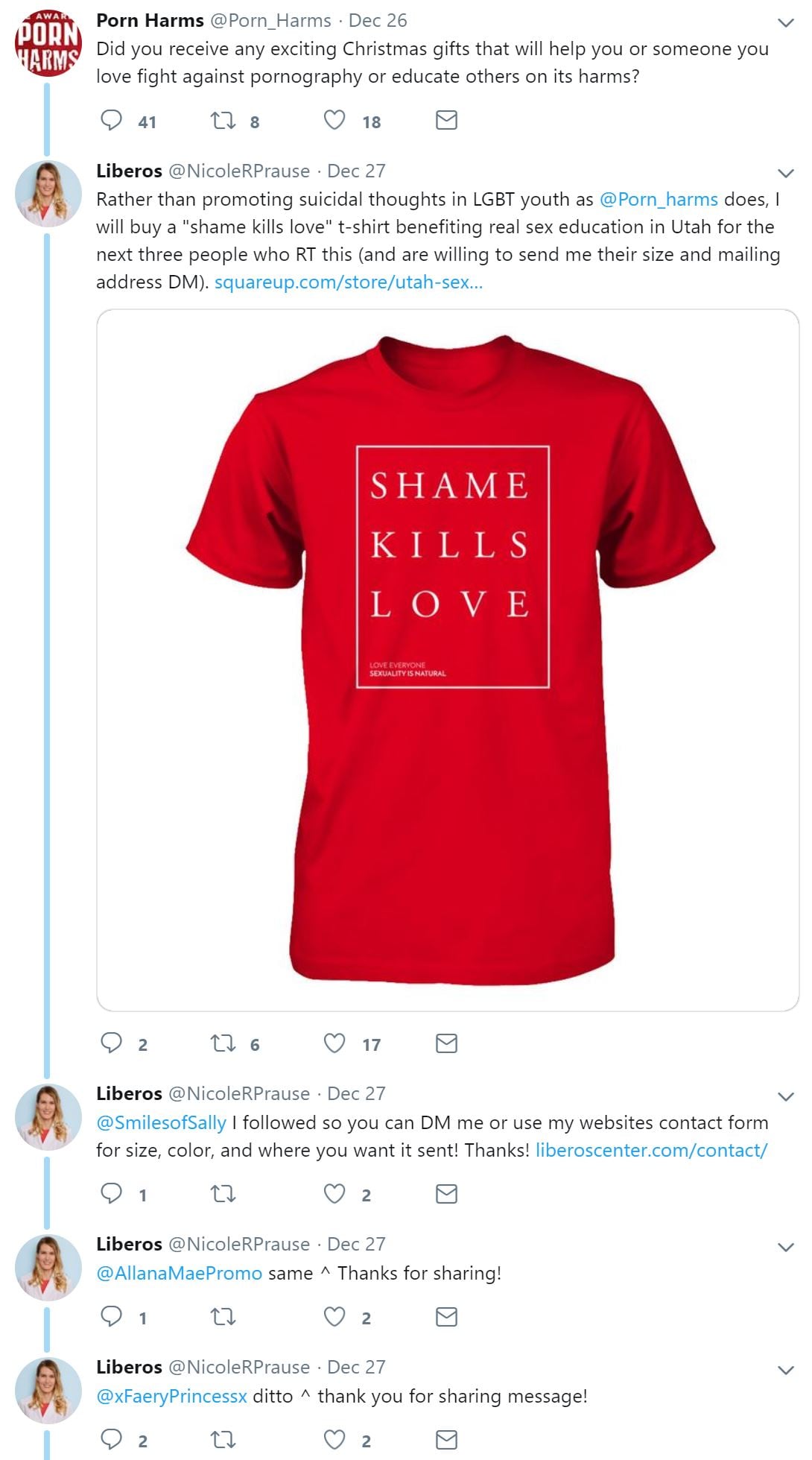This screenshot has height=1460, width=812.
Task: Open the @SmilesofSally tweet's more-options chevron
Action: (x=785, y=1096)
